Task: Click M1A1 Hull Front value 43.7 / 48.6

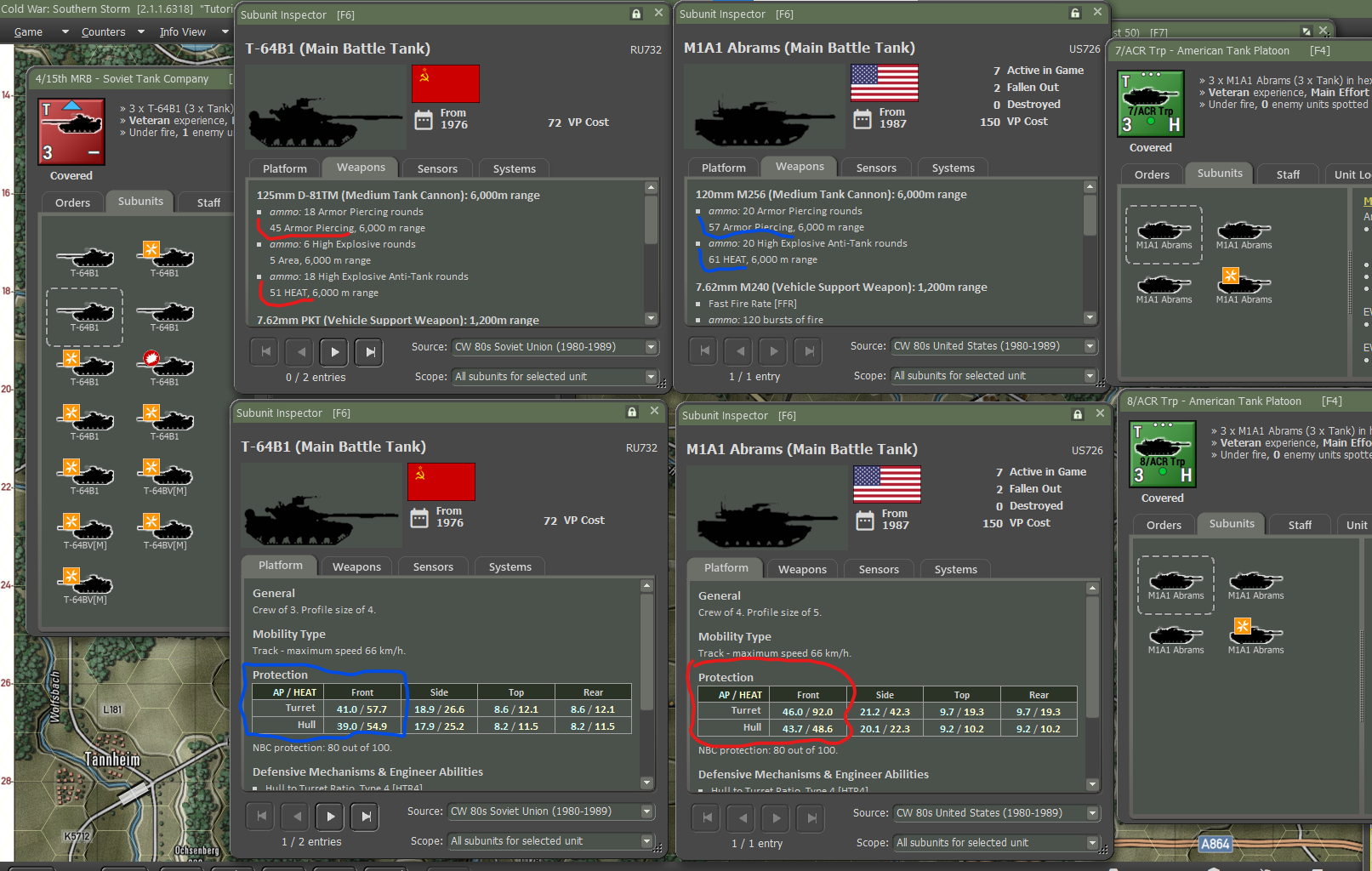Action: click(807, 728)
